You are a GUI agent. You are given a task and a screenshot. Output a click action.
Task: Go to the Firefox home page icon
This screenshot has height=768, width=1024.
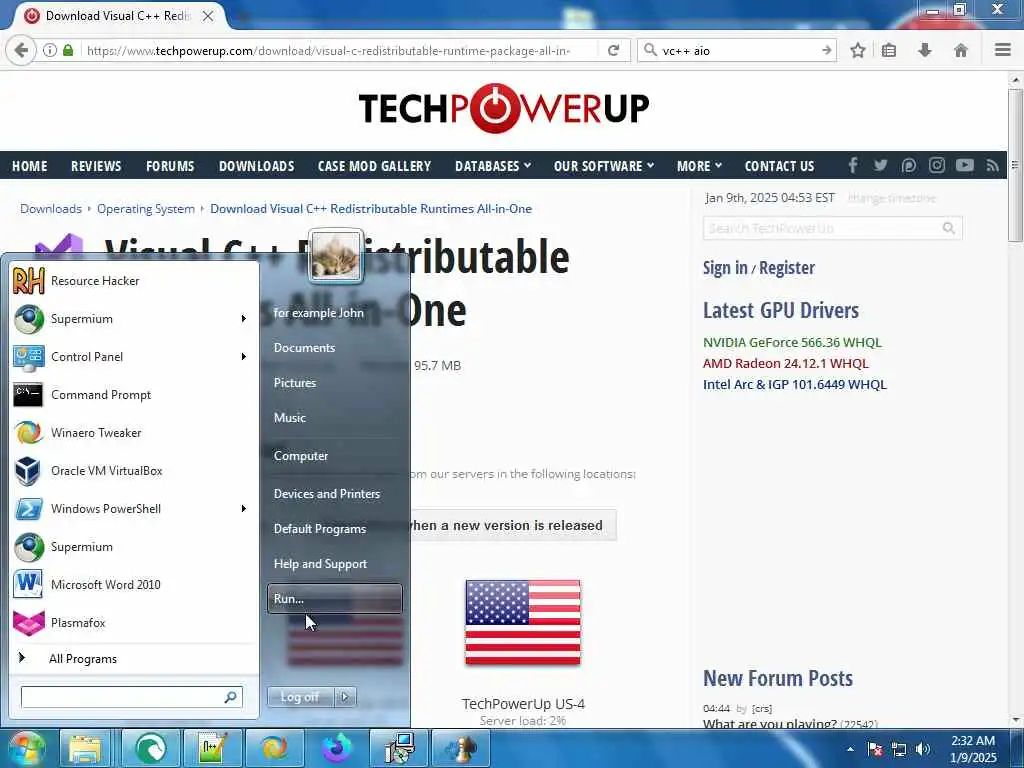960,50
